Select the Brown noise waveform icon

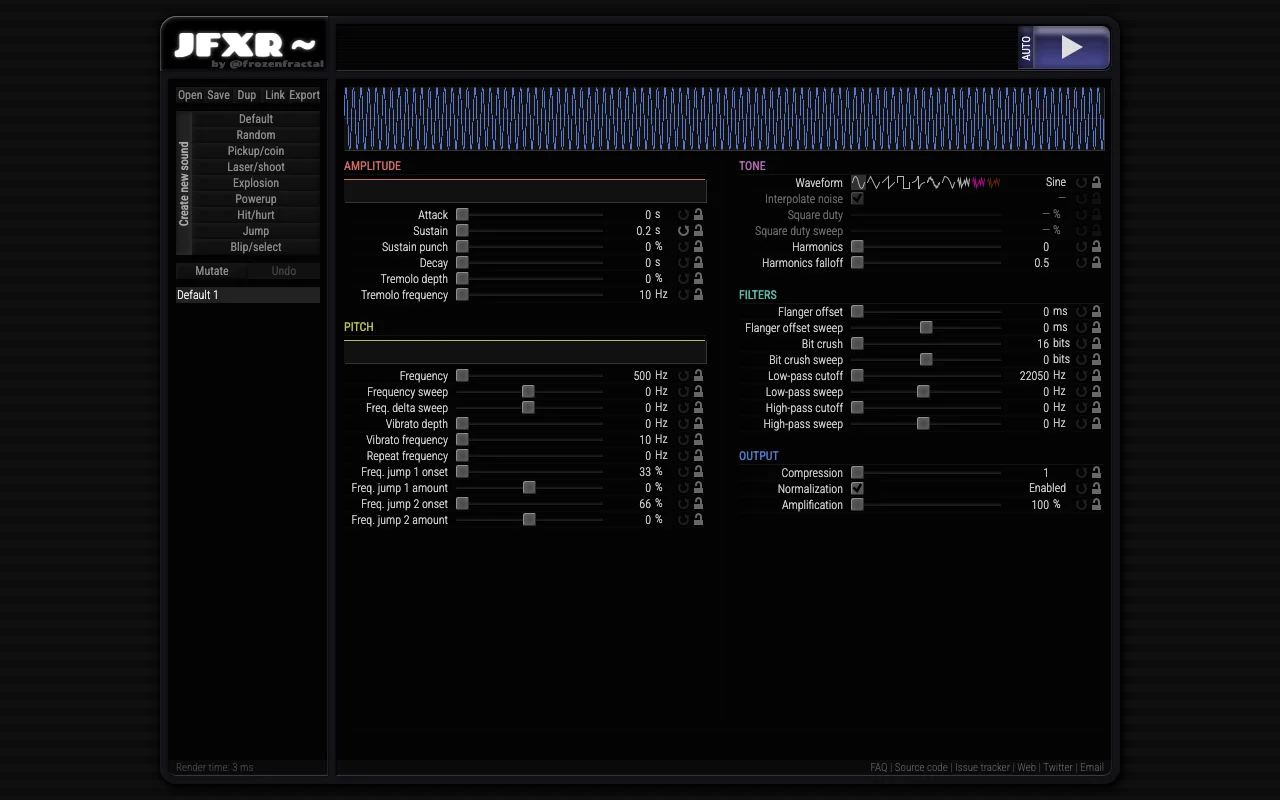pyautogui.click(x=993, y=183)
